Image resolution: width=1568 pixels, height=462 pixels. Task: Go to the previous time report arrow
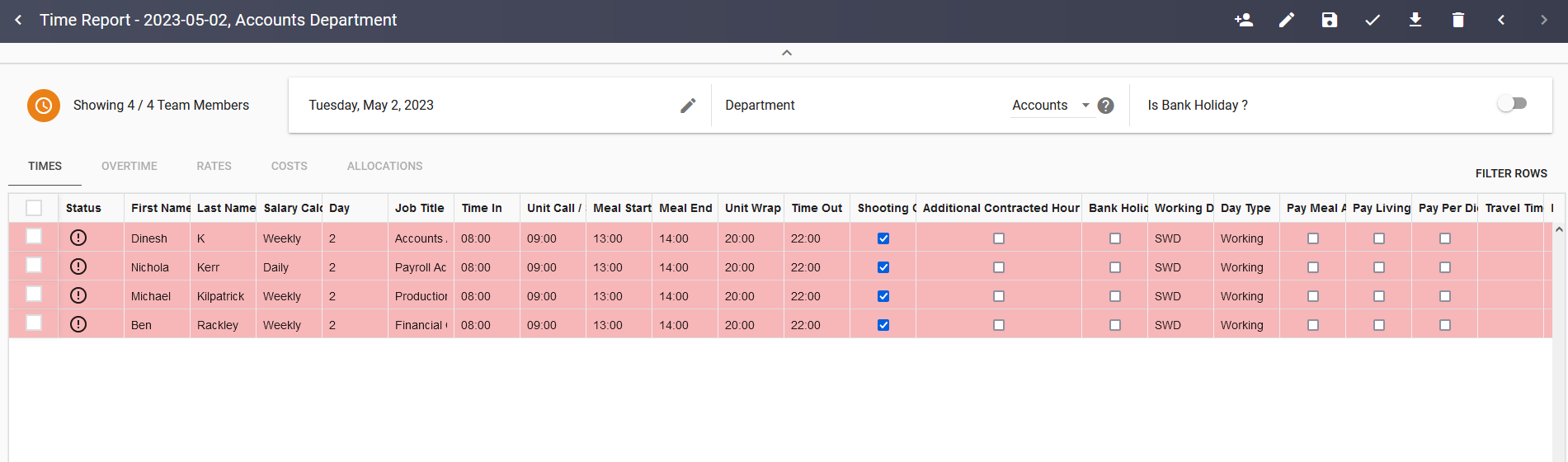[x=1501, y=20]
